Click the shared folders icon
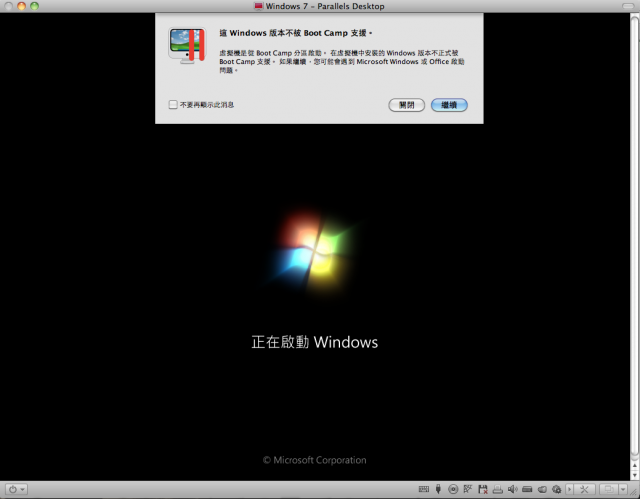Screen dimensions: 640x499 pos(542,489)
